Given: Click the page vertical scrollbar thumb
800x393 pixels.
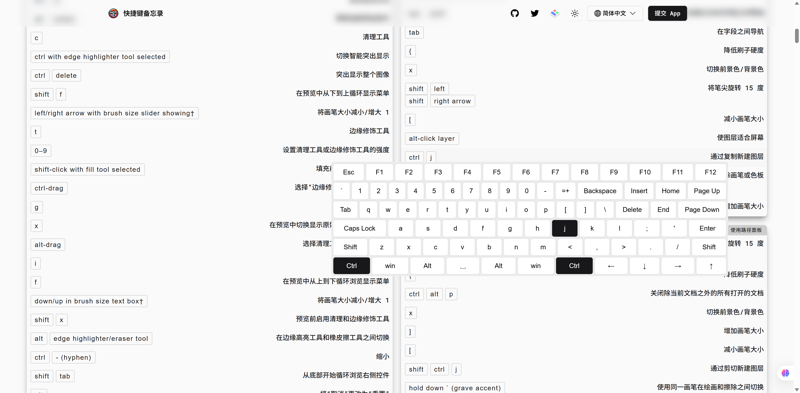Looking at the screenshot, I should click(796, 36).
